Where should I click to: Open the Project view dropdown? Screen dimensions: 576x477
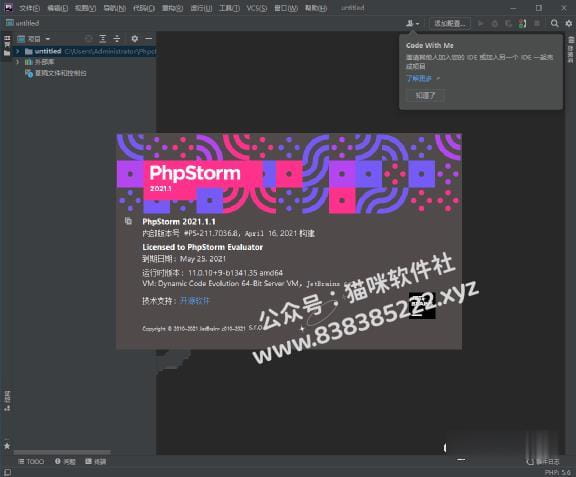[34, 39]
